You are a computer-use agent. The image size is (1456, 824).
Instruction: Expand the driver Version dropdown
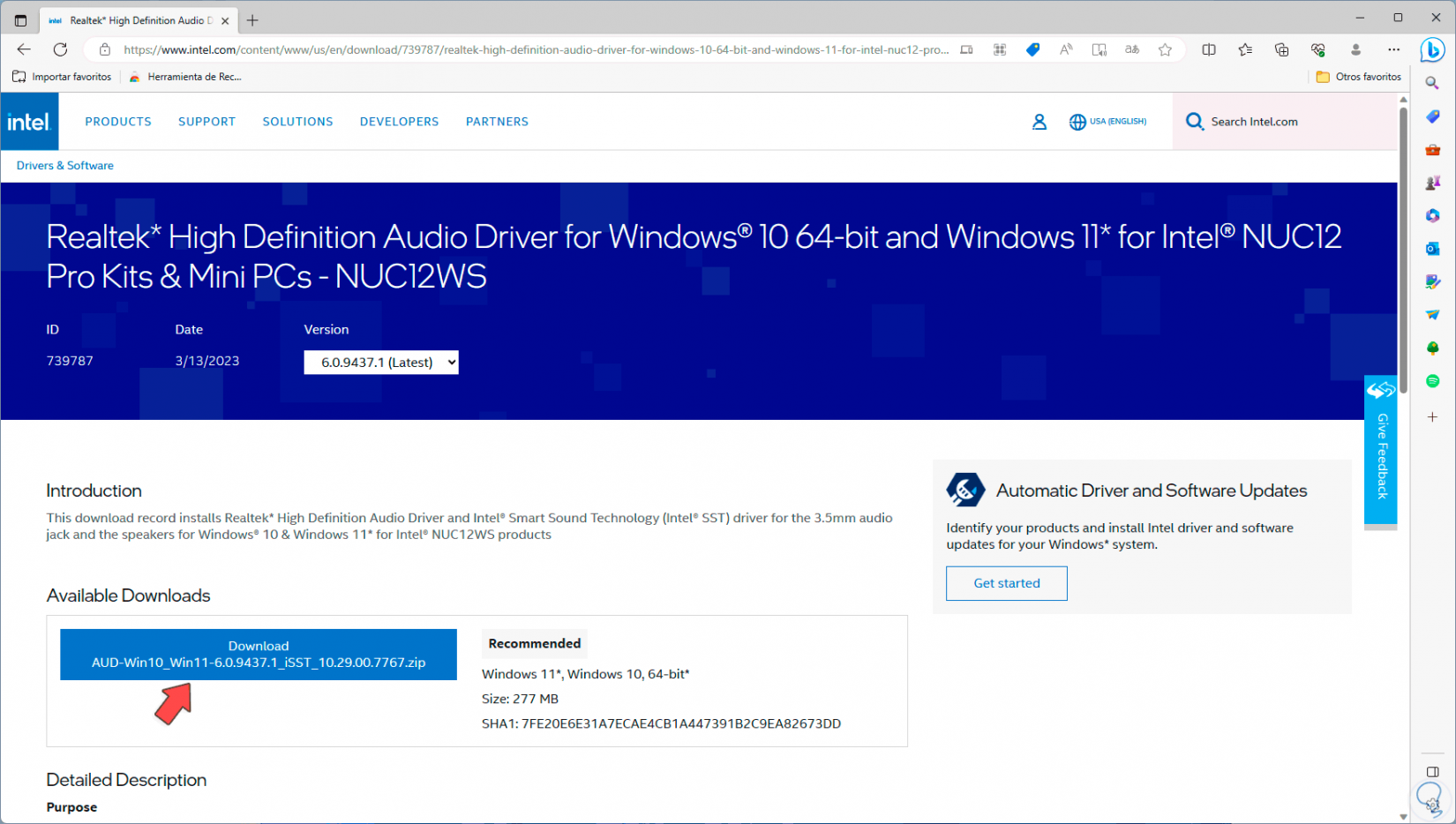tap(381, 362)
